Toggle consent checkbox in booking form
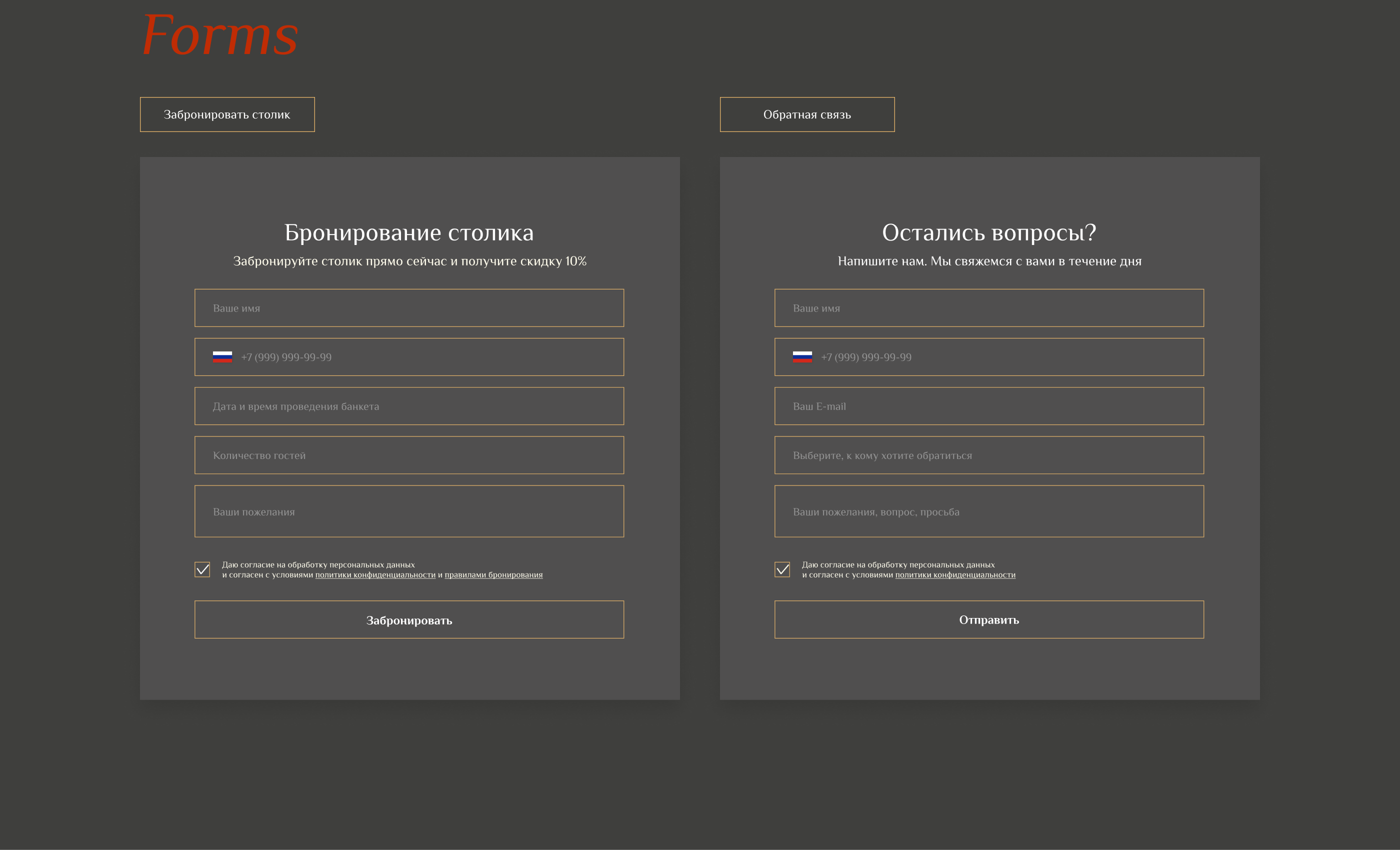 [x=202, y=569]
